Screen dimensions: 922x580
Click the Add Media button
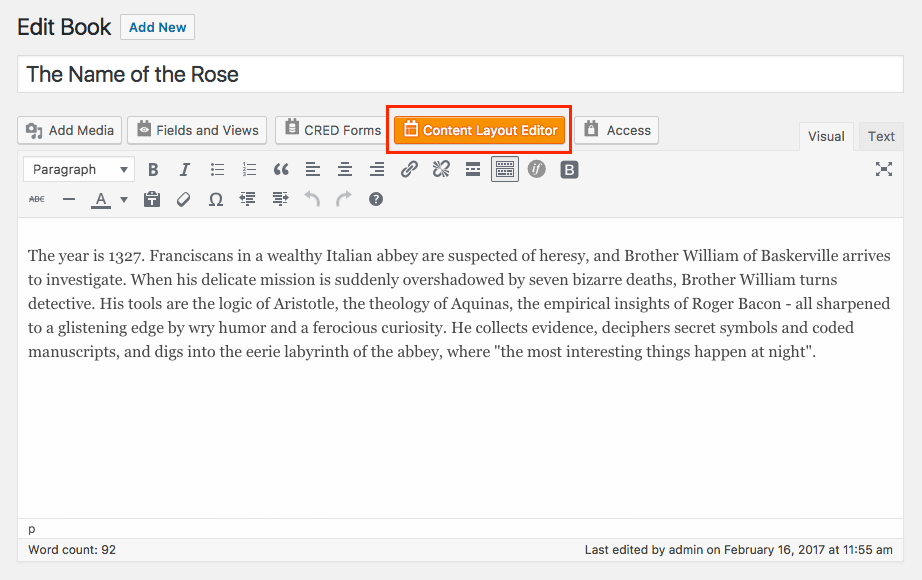click(69, 131)
